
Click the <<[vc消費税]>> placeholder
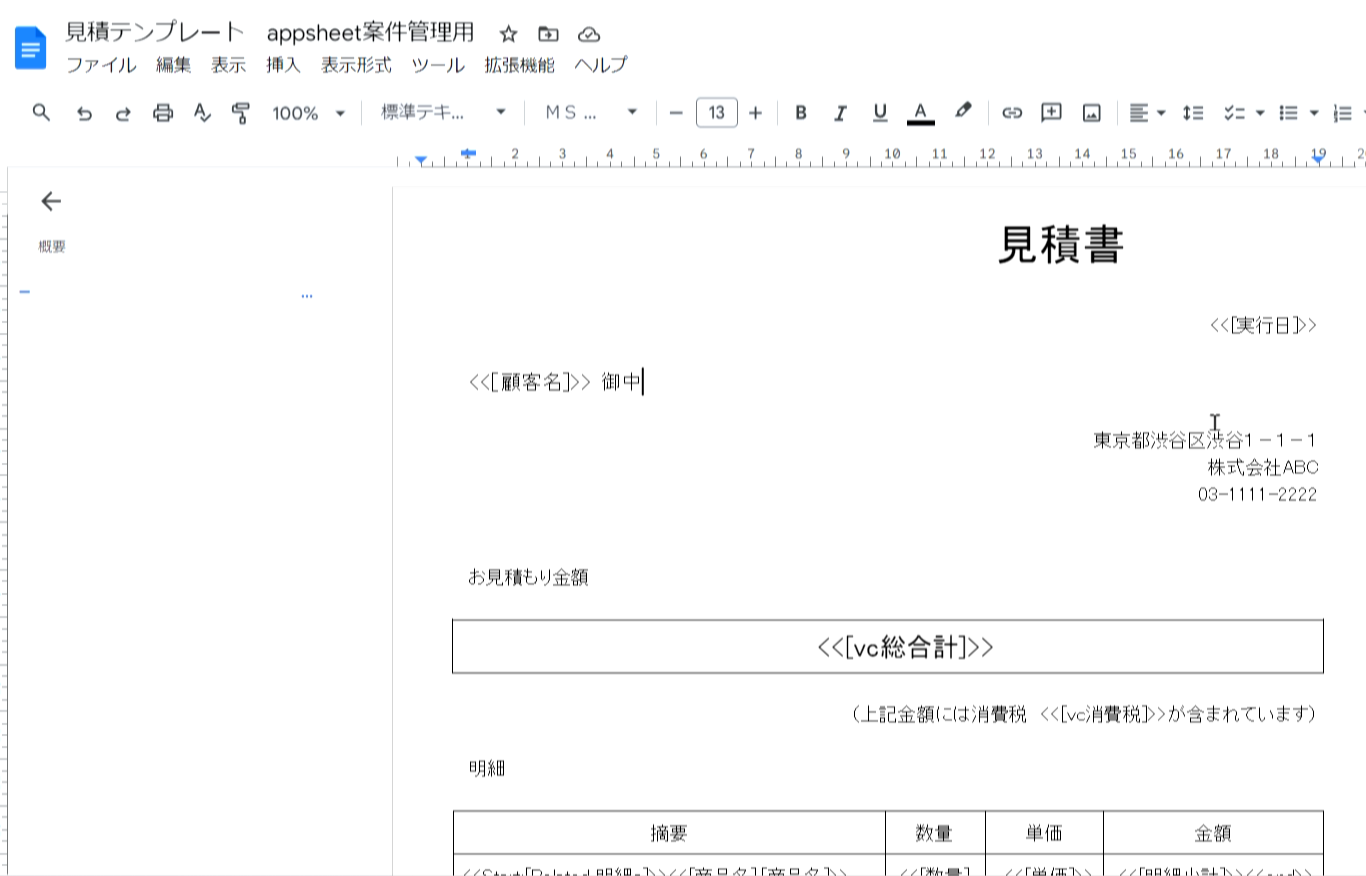1103,714
